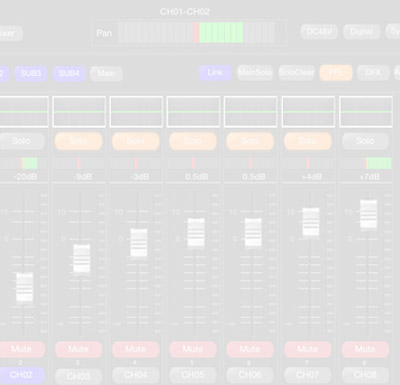Screen dimensions: 400x385
Task: Open the DFX effects button
Action: point(373,73)
